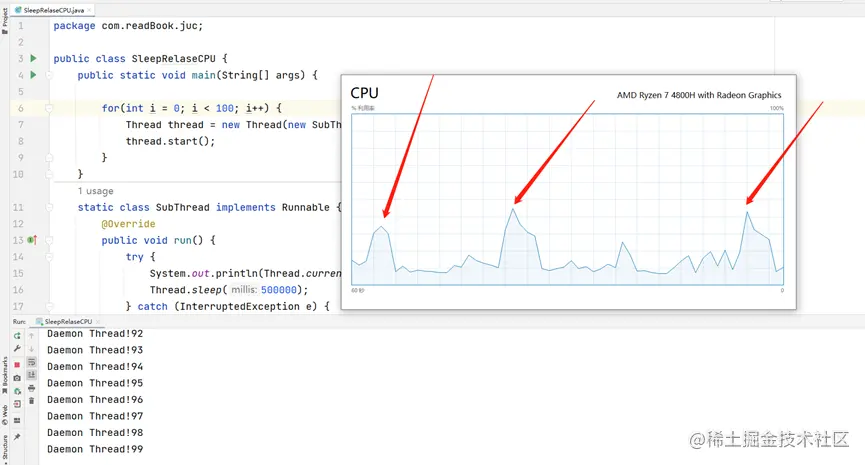865x465 pixels.
Task: Select the SleepRelaseCPU.java editor tab
Action: click(x=50, y=10)
